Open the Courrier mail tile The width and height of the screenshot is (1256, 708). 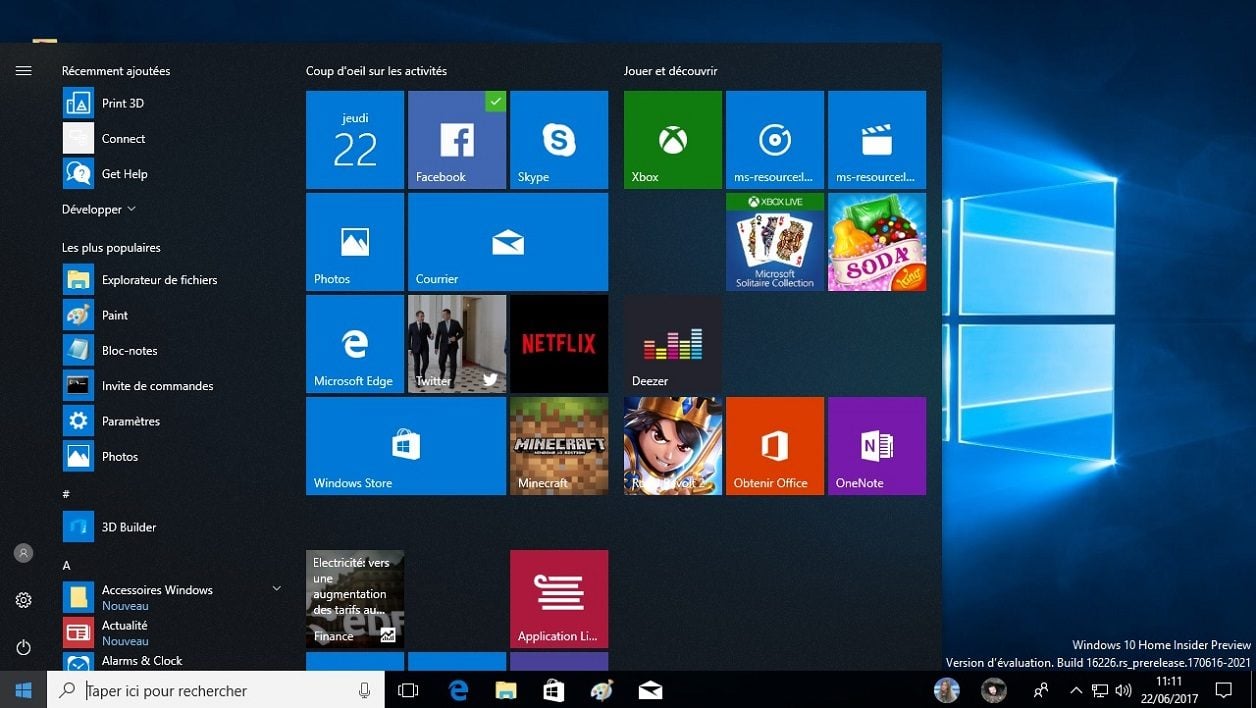coord(508,242)
